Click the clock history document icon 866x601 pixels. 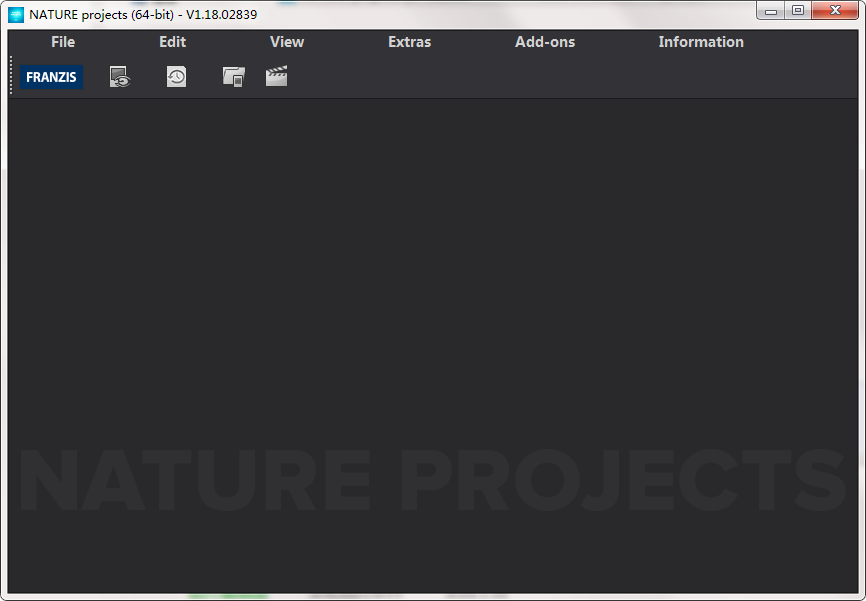coord(176,77)
